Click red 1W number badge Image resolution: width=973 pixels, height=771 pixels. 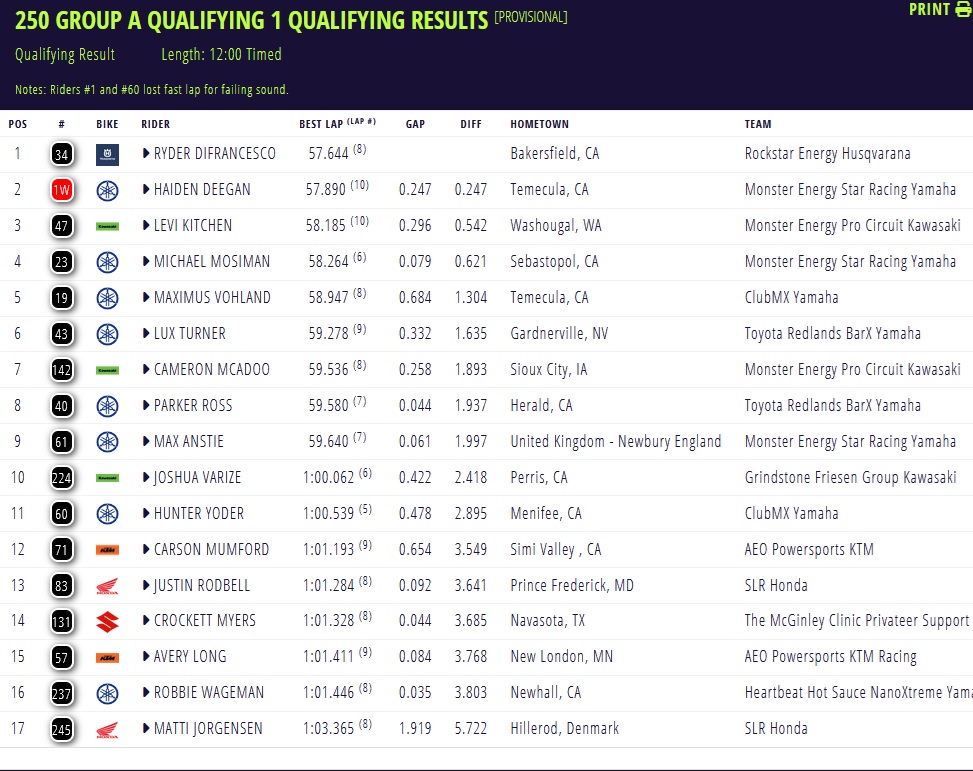coord(62,190)
